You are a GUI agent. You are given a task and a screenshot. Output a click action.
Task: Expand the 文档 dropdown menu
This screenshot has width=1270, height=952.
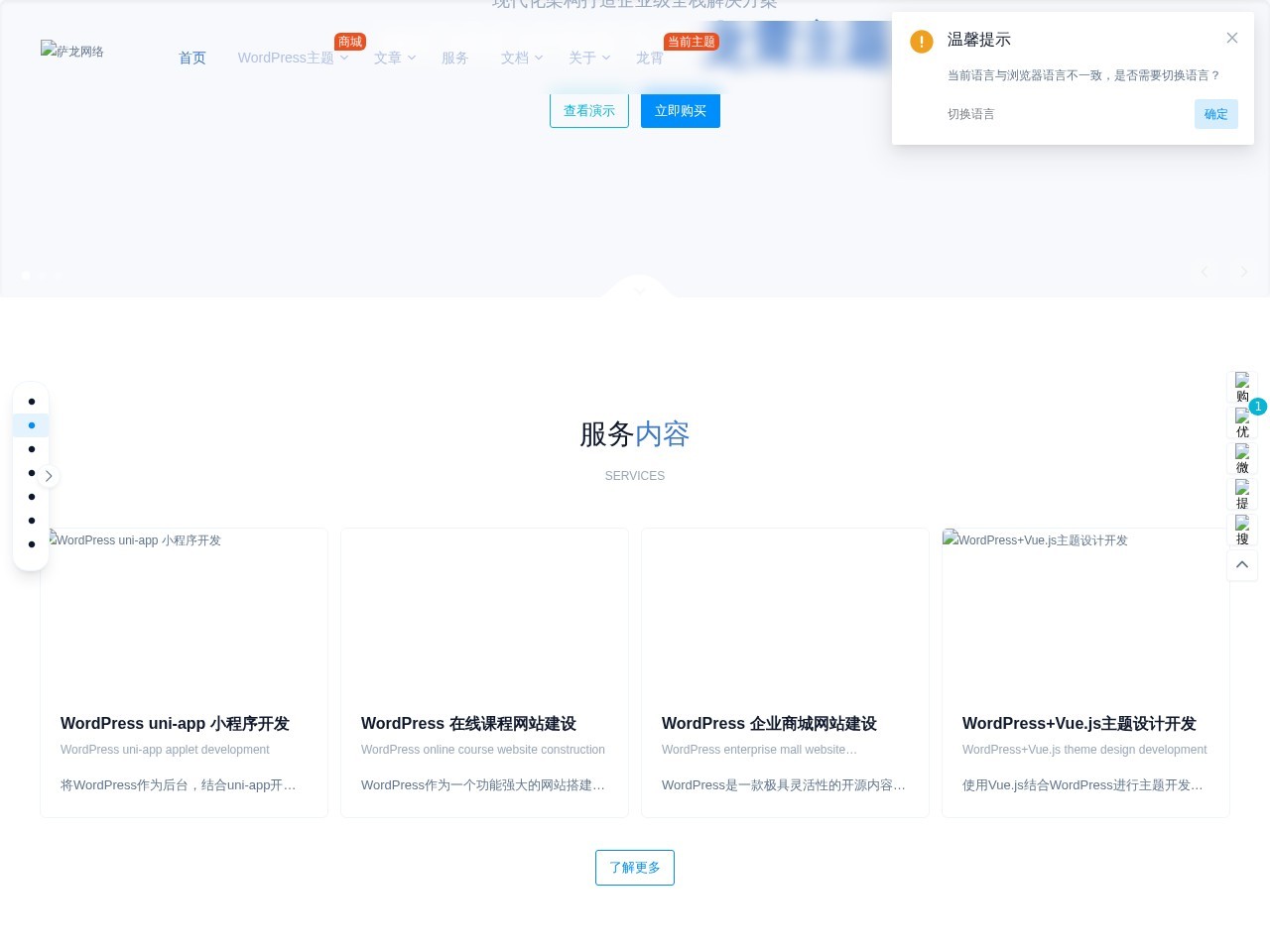(522, 58)
